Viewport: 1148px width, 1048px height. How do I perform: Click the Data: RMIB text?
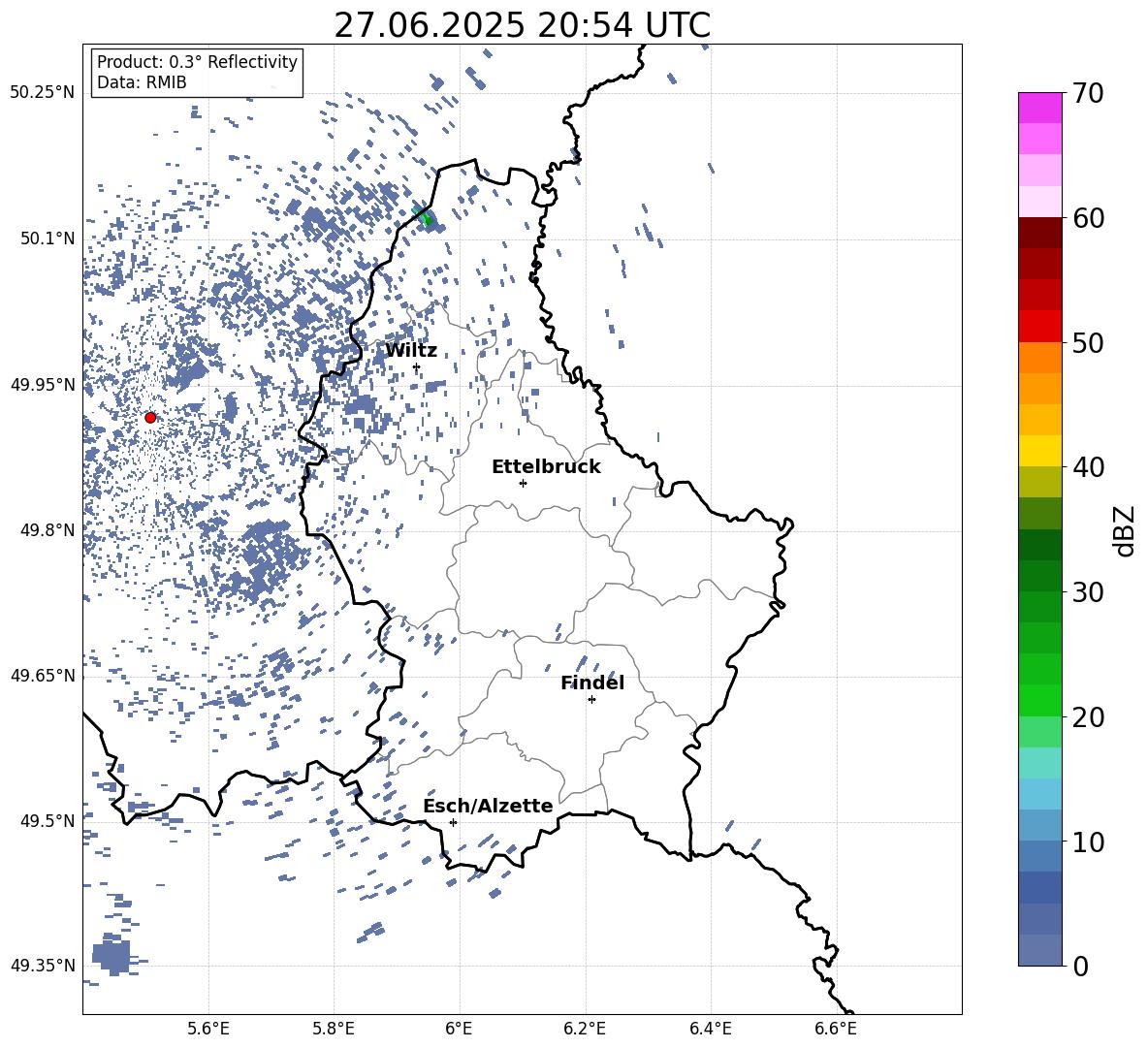point(142,82)
